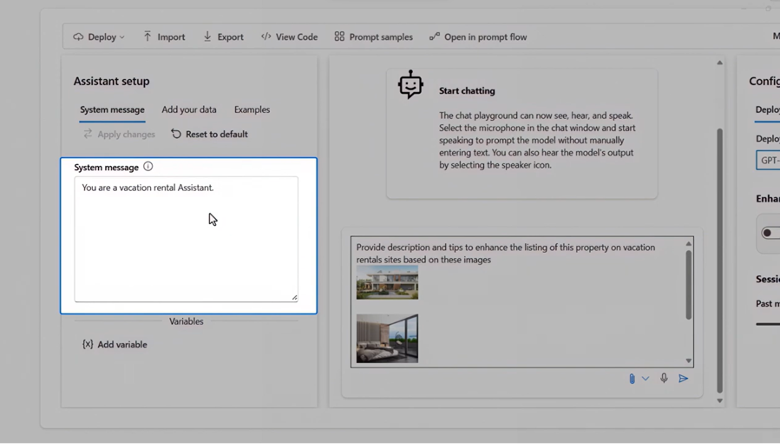Viewport: 780px width, 445px height.
Task: Click the prompt box scroll up arrow
Action: coord(688,244)
